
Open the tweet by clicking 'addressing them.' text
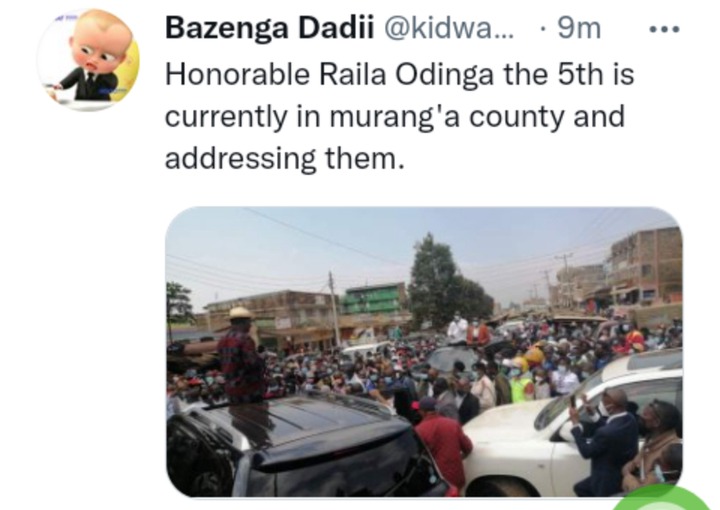click(285, 159)
